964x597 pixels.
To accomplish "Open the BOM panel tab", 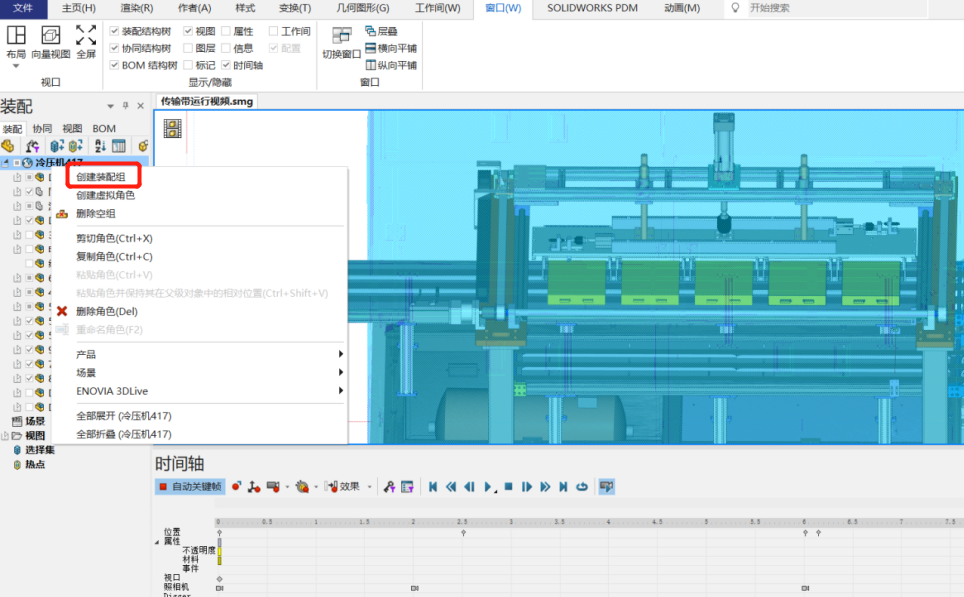I will click(104, 128).
